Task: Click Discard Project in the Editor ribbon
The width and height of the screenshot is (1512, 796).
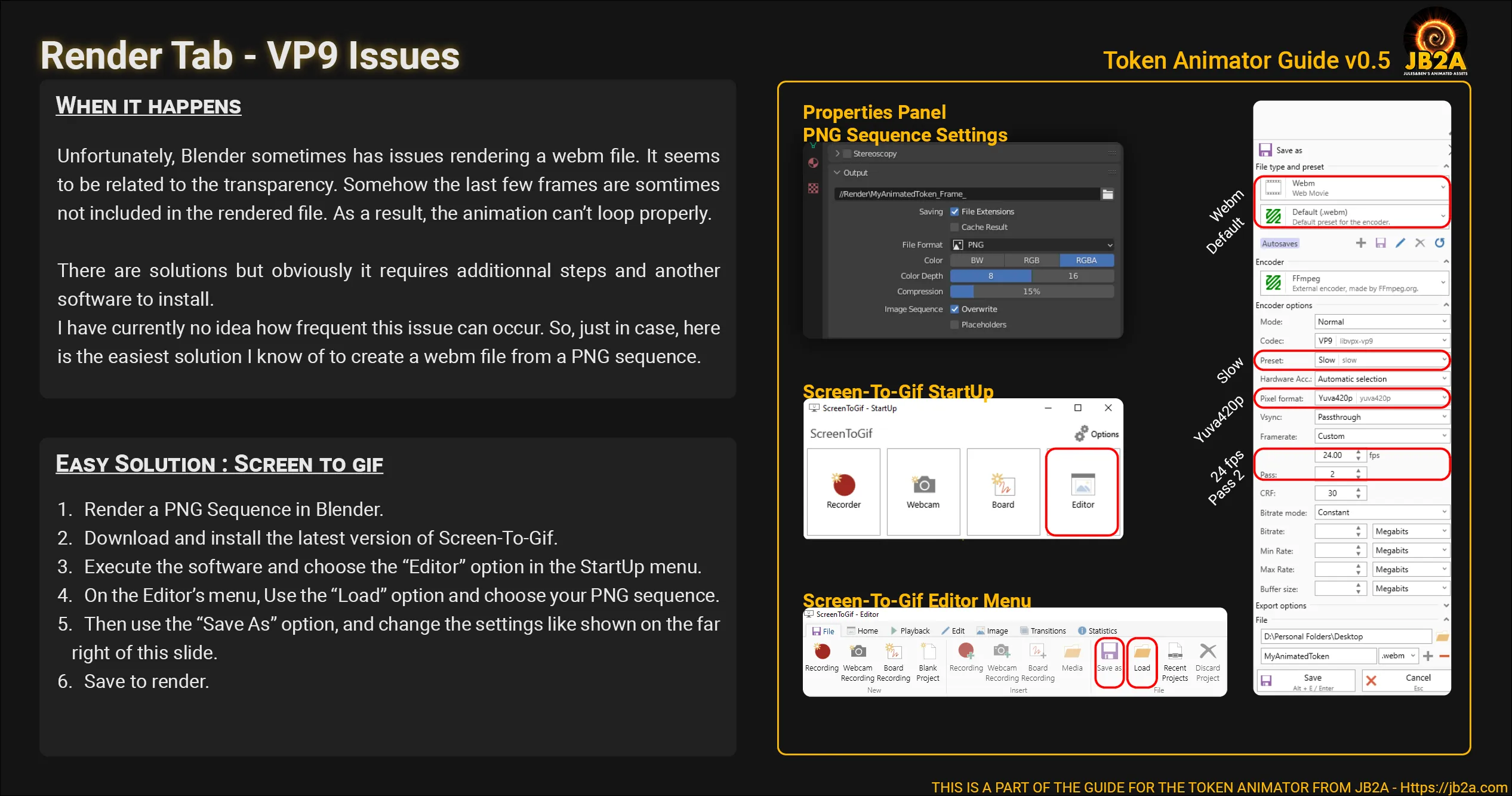Action: point(1208,662)
